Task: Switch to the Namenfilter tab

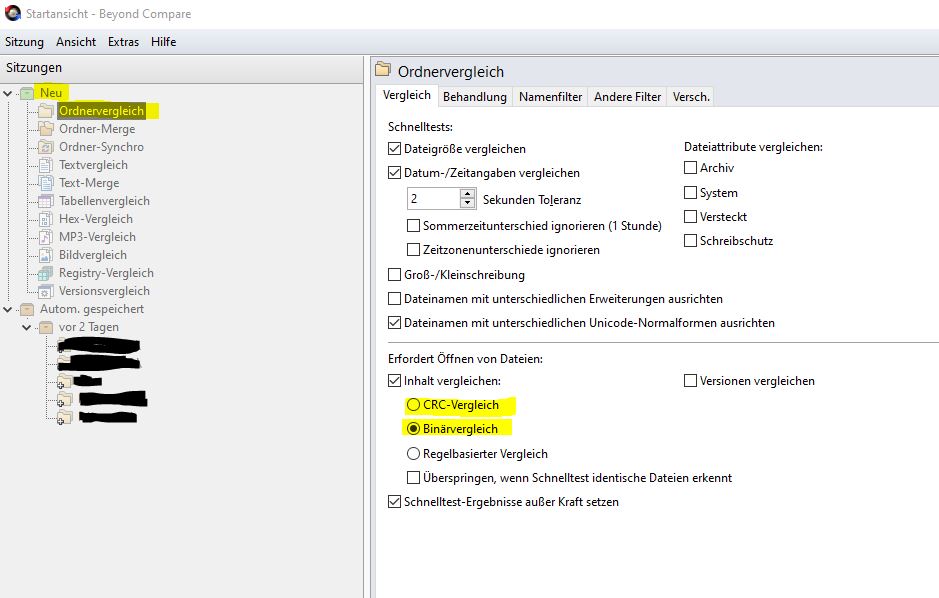Action: (550, 97)
